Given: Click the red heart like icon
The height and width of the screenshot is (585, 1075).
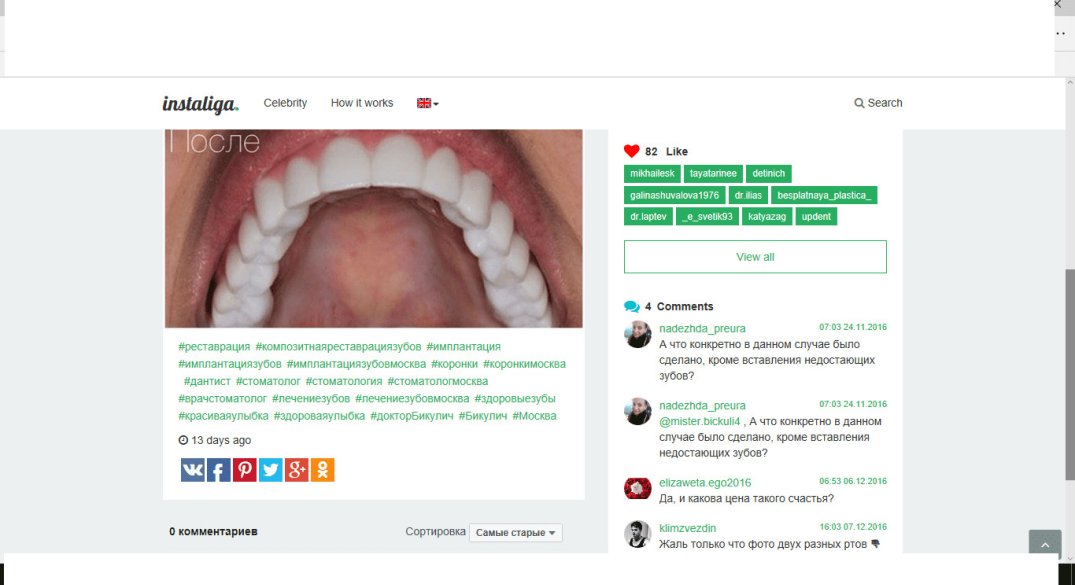Looking at the screenshot, I should tap(631, 151).
